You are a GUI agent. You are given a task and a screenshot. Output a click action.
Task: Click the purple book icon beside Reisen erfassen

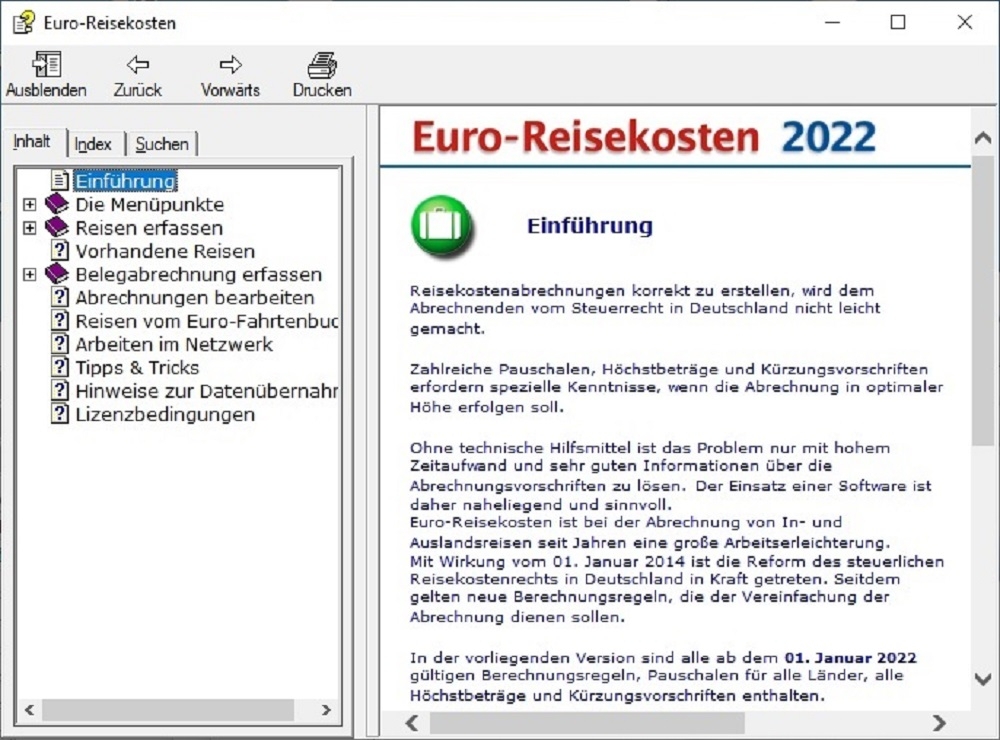(x=57, y=228)
